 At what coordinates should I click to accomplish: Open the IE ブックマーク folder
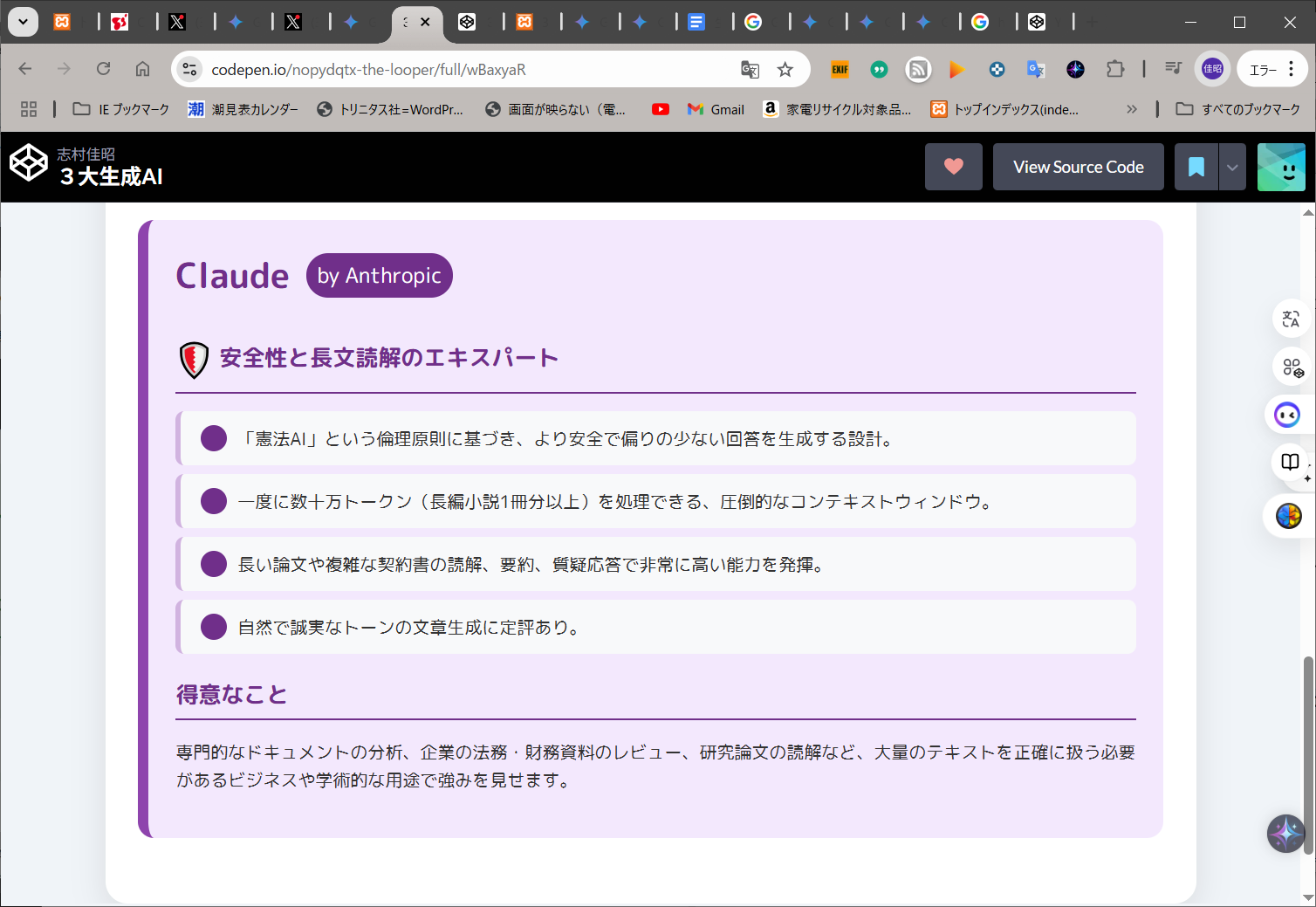121,109
